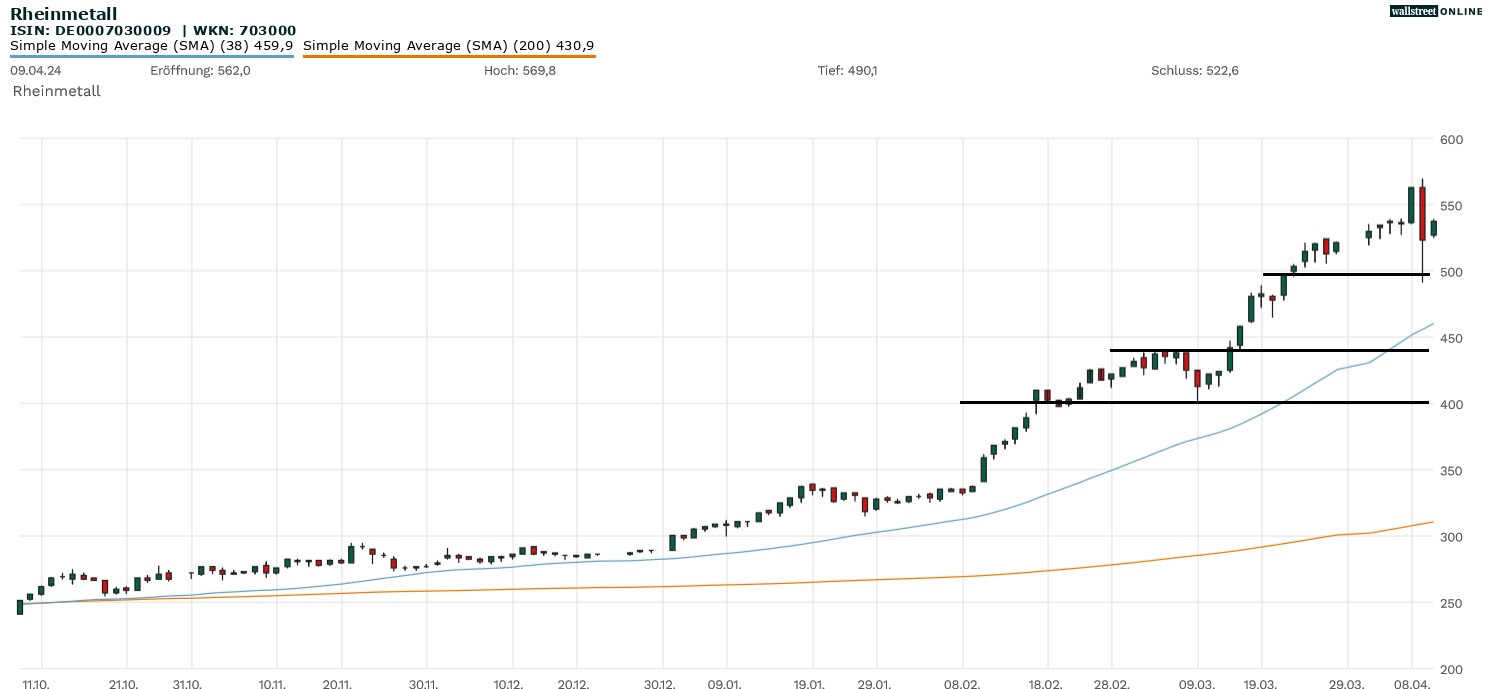
Task: Click the Tief 490,1 value
Action: tap(847, 71)
